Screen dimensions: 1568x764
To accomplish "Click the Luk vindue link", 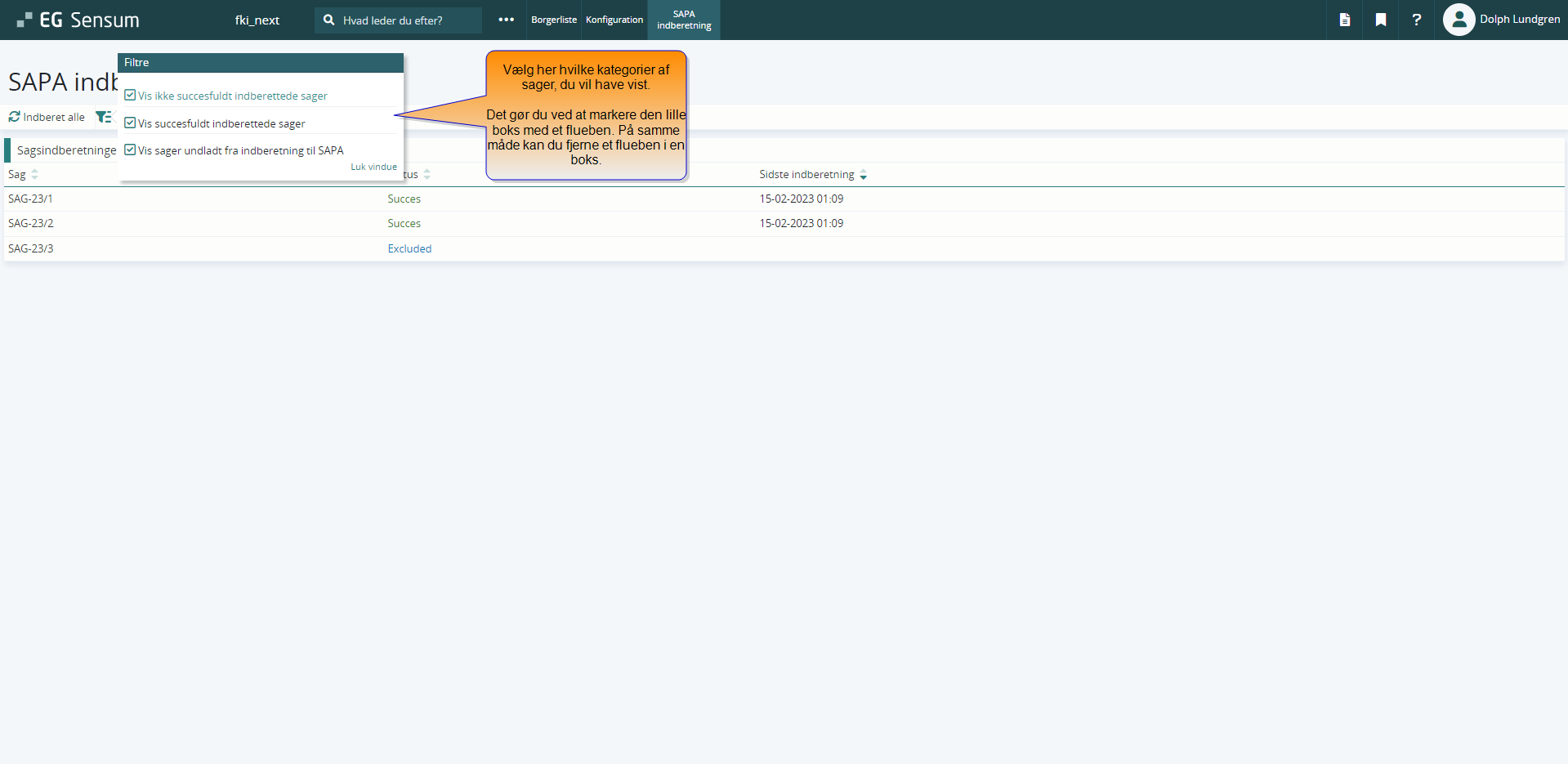I will click(373, 167).
